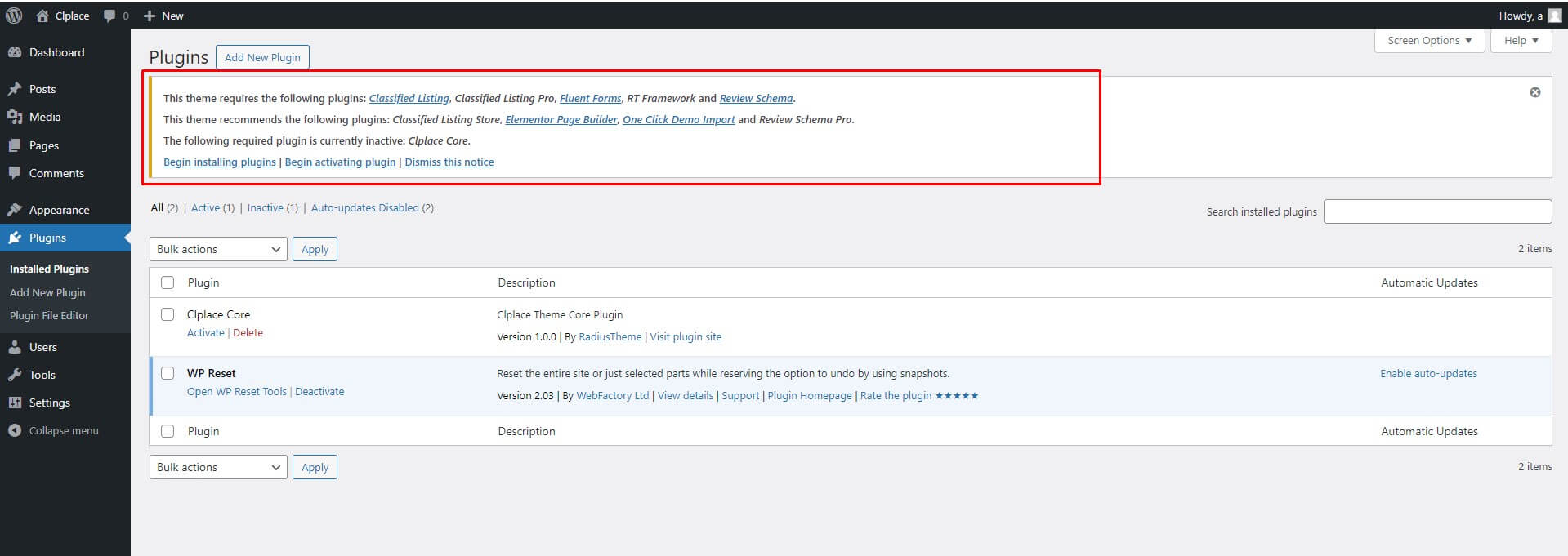Open the top Bulk actions dropdown
The width and height of the screenshot is (1568, 556).
[x=218, y=249]
